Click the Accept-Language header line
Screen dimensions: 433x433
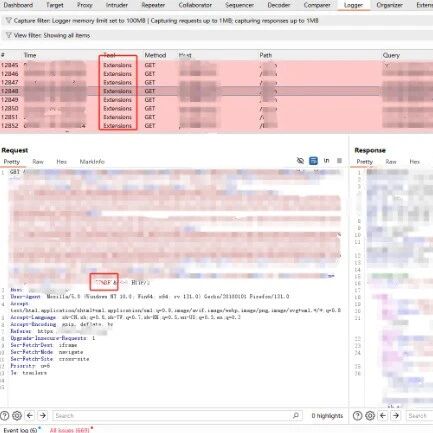pos(125,317)
